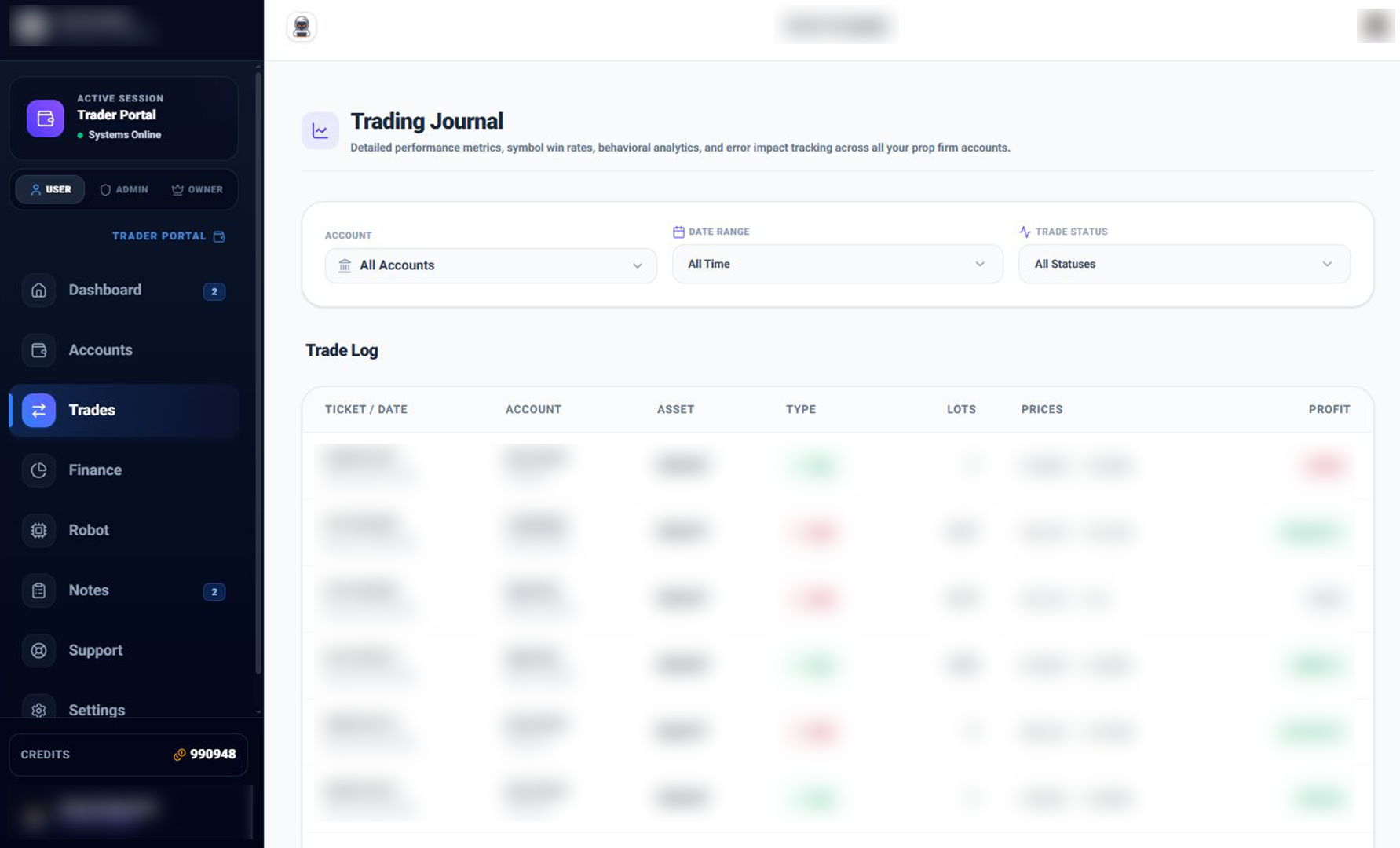This screenshot has width=1400, height=848.
Task: Click the Systems Online status text
Action: [x=124, y=135]
